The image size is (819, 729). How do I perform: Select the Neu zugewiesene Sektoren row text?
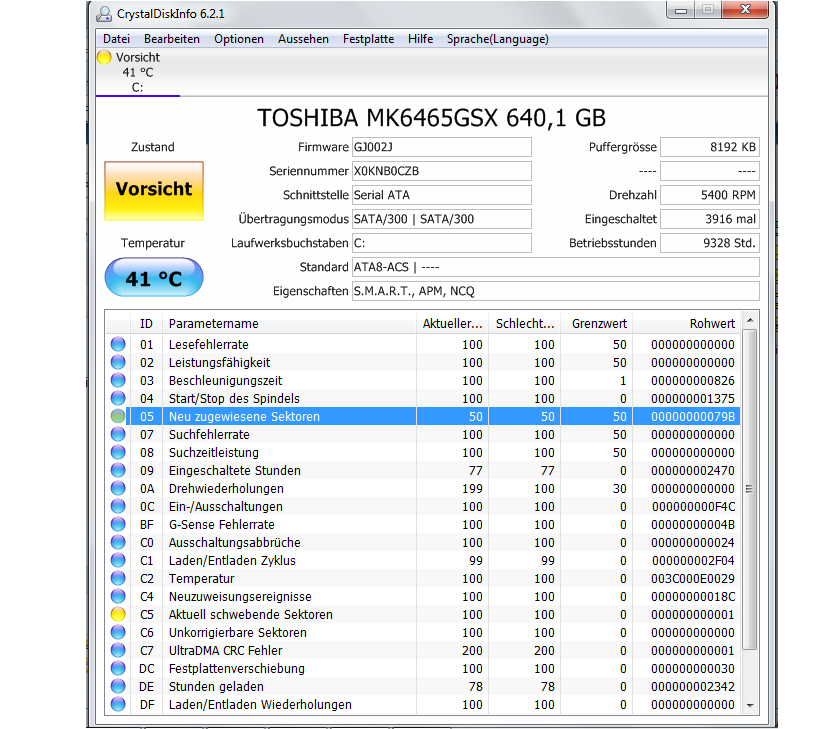coord(244,417)
